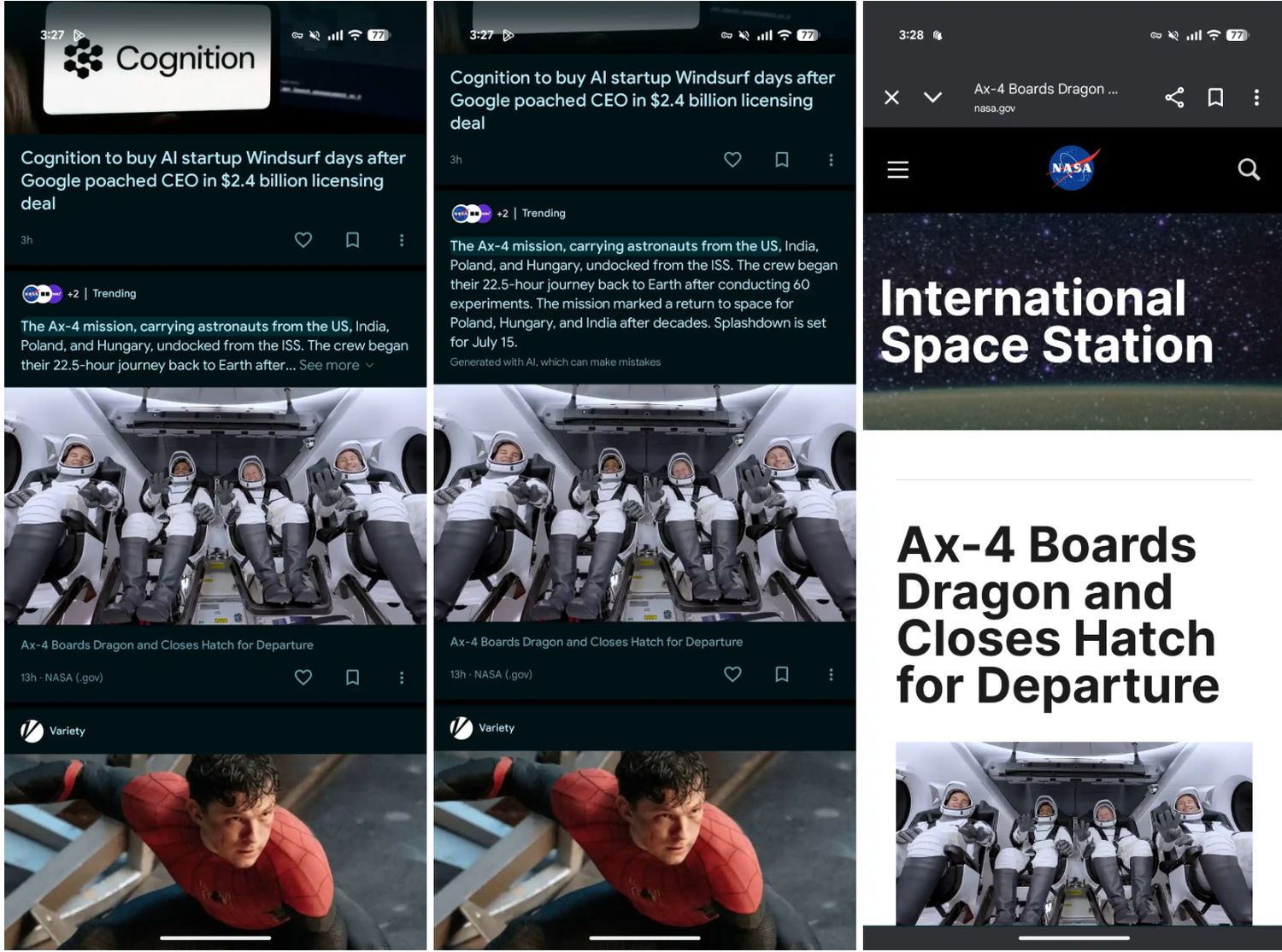This screenshot has width=1282, height=952.
Task: Click the Ax-4 Boards Dragon link in the left feed
Action: point(167,645)
